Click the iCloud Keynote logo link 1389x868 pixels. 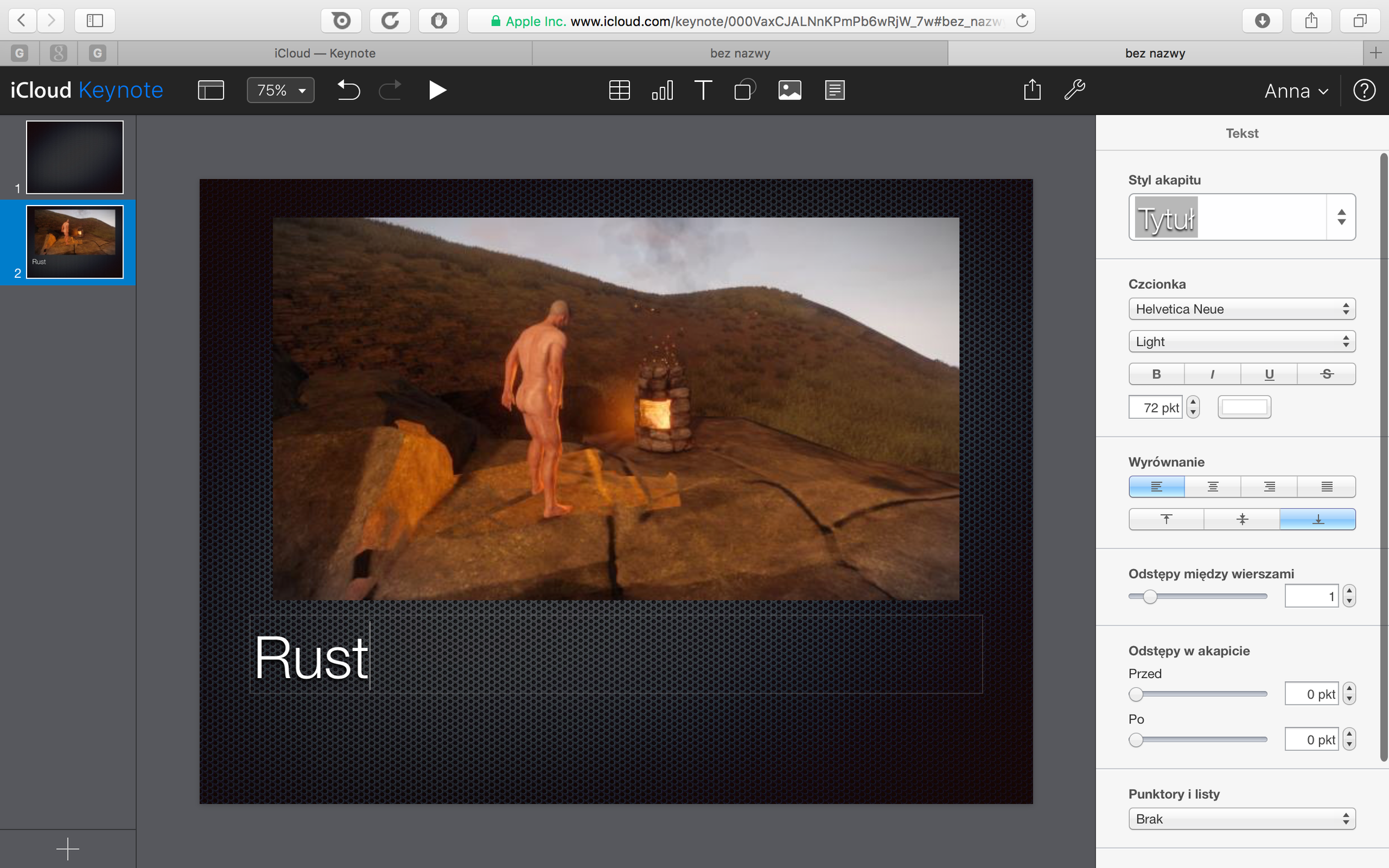pyautogui.click(x=87, y=90)
